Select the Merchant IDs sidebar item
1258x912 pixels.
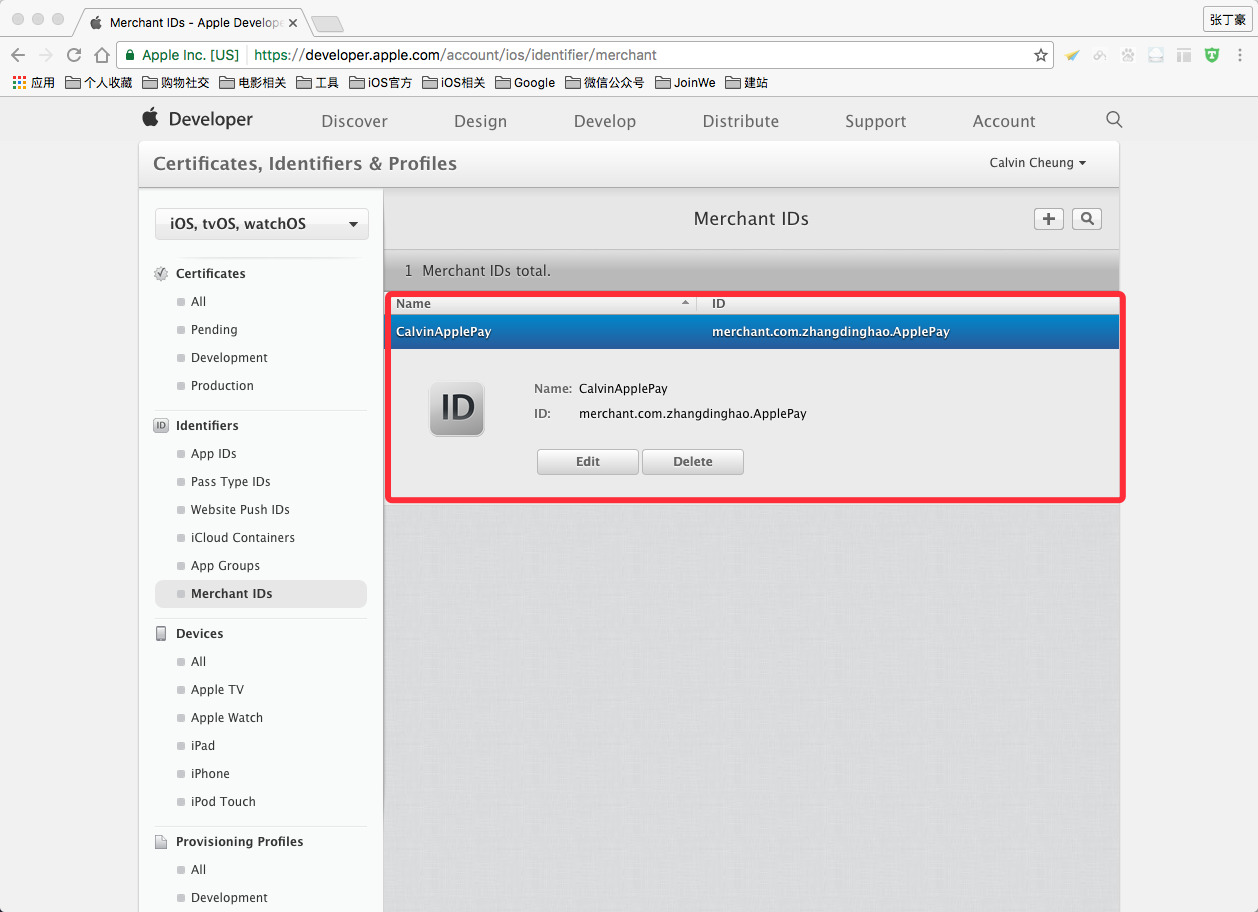click(261, 593)
